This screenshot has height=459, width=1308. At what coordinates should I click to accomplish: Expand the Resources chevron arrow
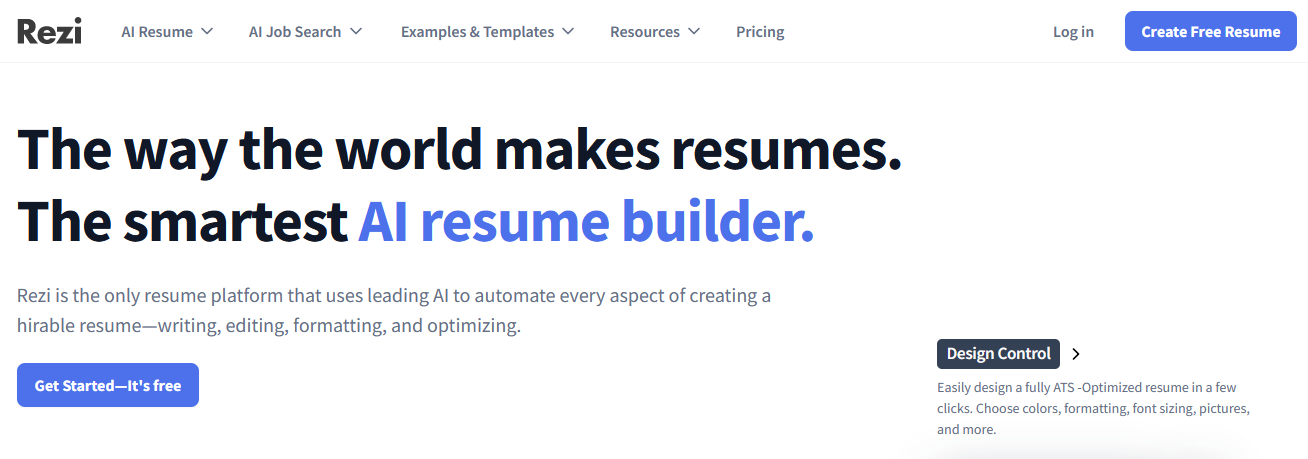point(693,32)
